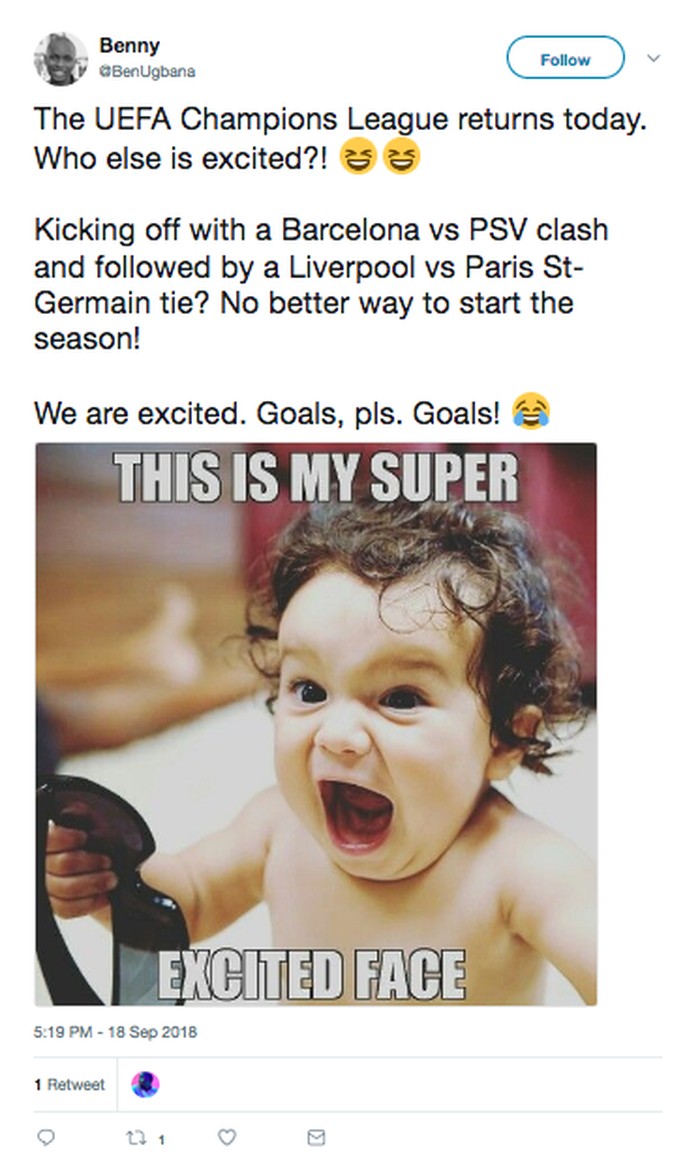Click the second grinning squint emoji
Image resolution: width=700 pixels, height=1169 pixels.
[x=402, y=158]
